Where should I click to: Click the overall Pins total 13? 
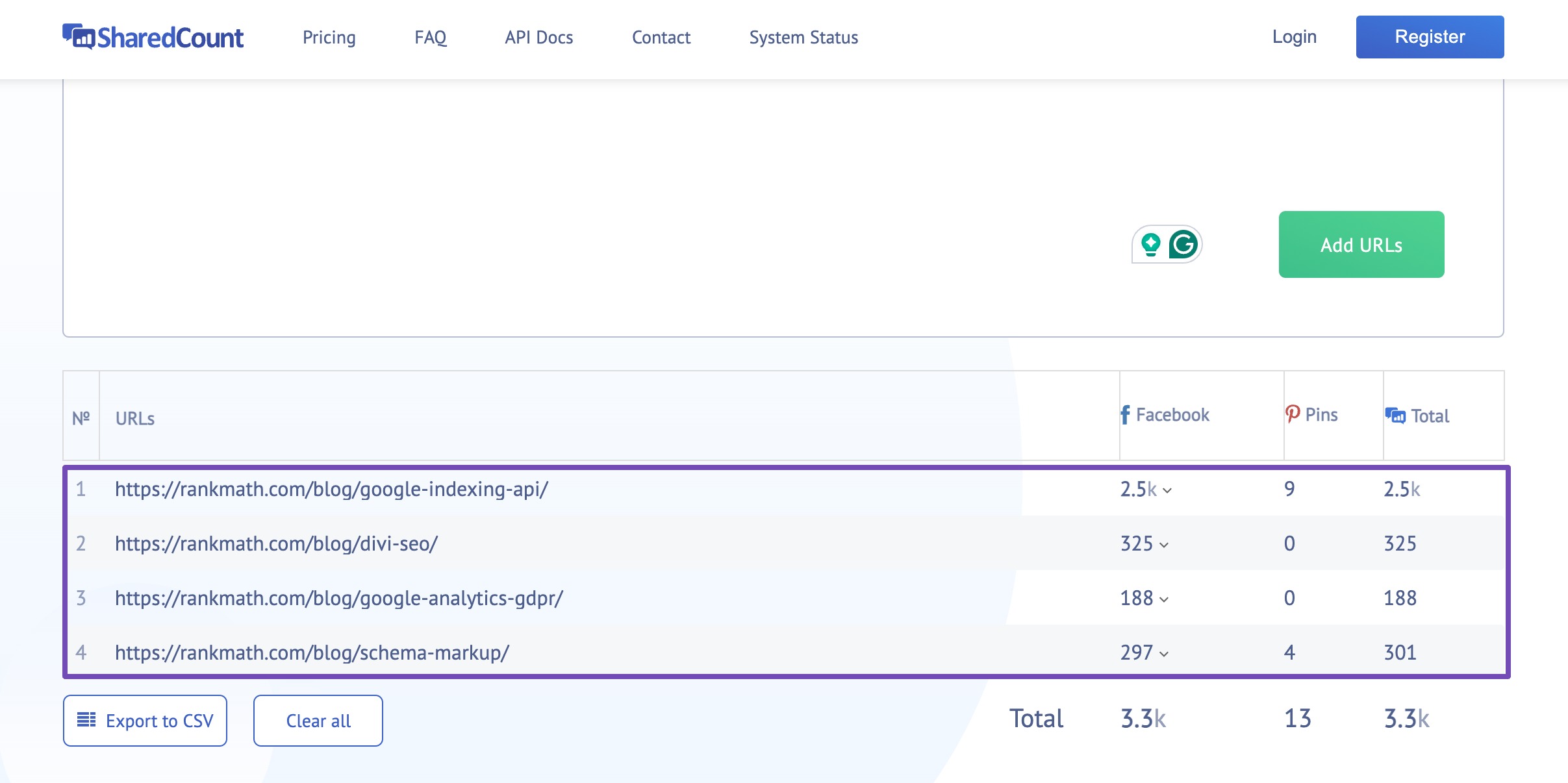[1298, 719]
